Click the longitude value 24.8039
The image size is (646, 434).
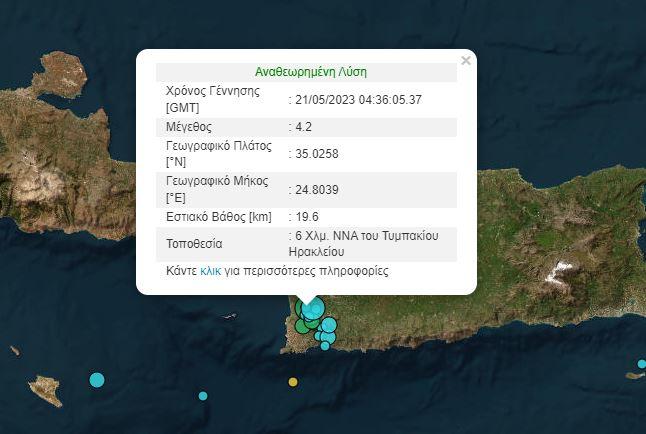click(316, 189)
